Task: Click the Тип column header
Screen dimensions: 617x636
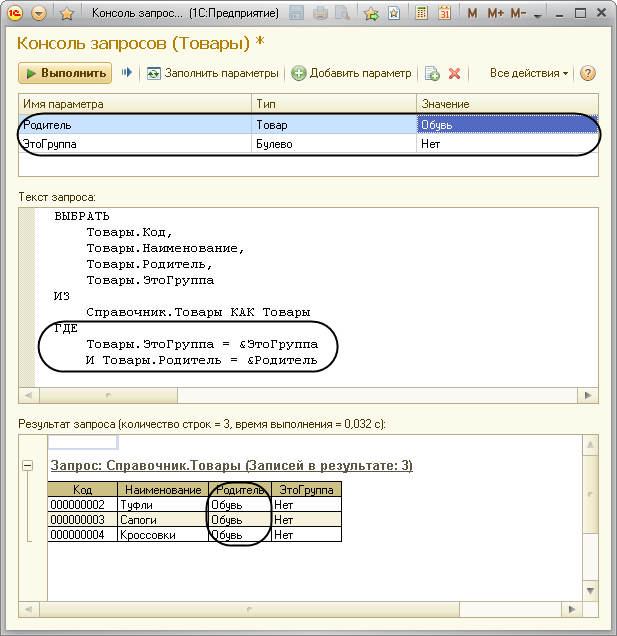Action: 334,104
